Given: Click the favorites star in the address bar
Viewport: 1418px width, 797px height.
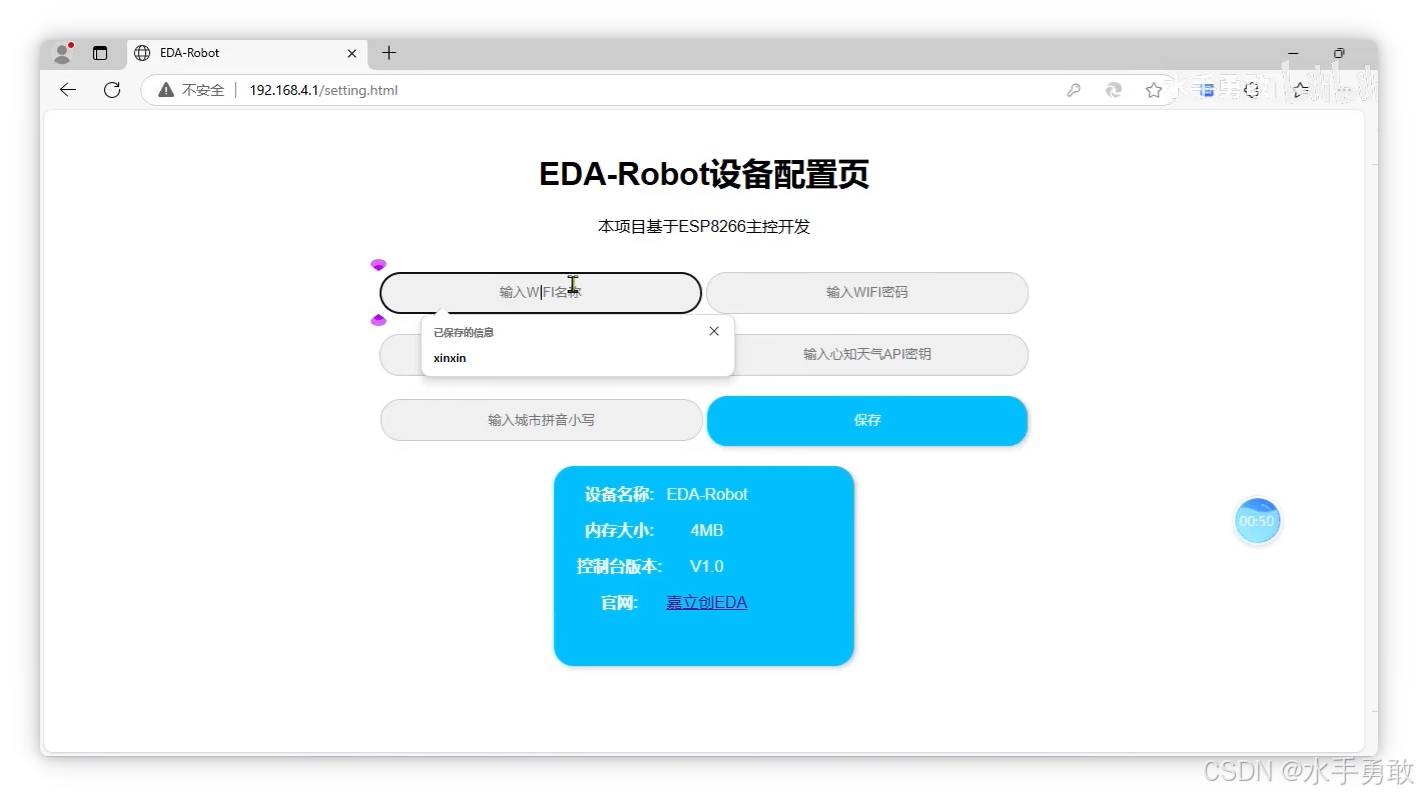Looking at the screenshot, I should click(1153, 89).
